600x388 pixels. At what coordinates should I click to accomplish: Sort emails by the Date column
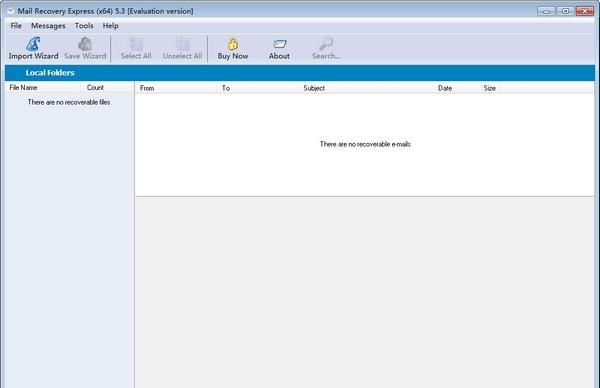pos(445,88)
